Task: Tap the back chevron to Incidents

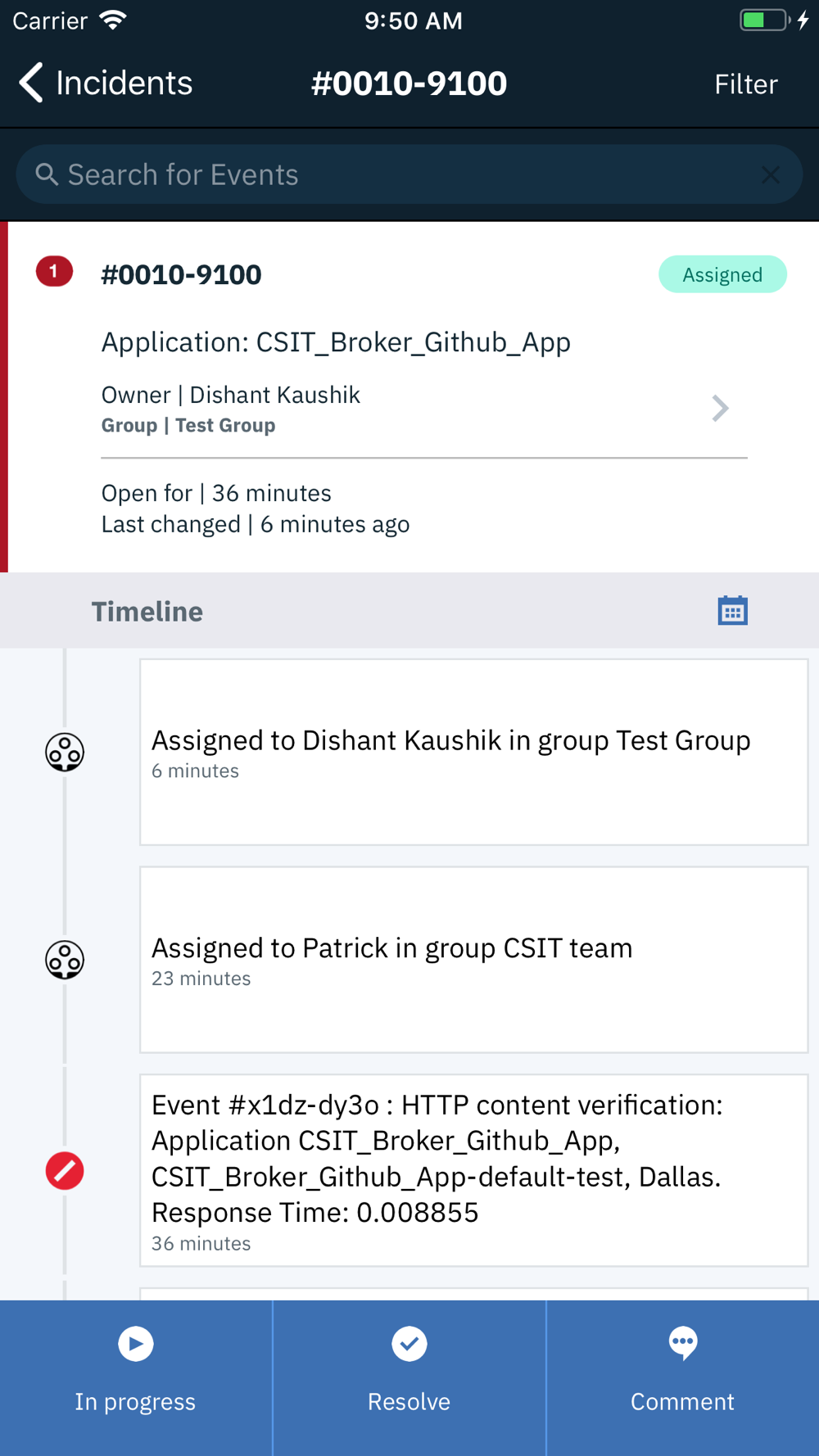Action: 31,83
